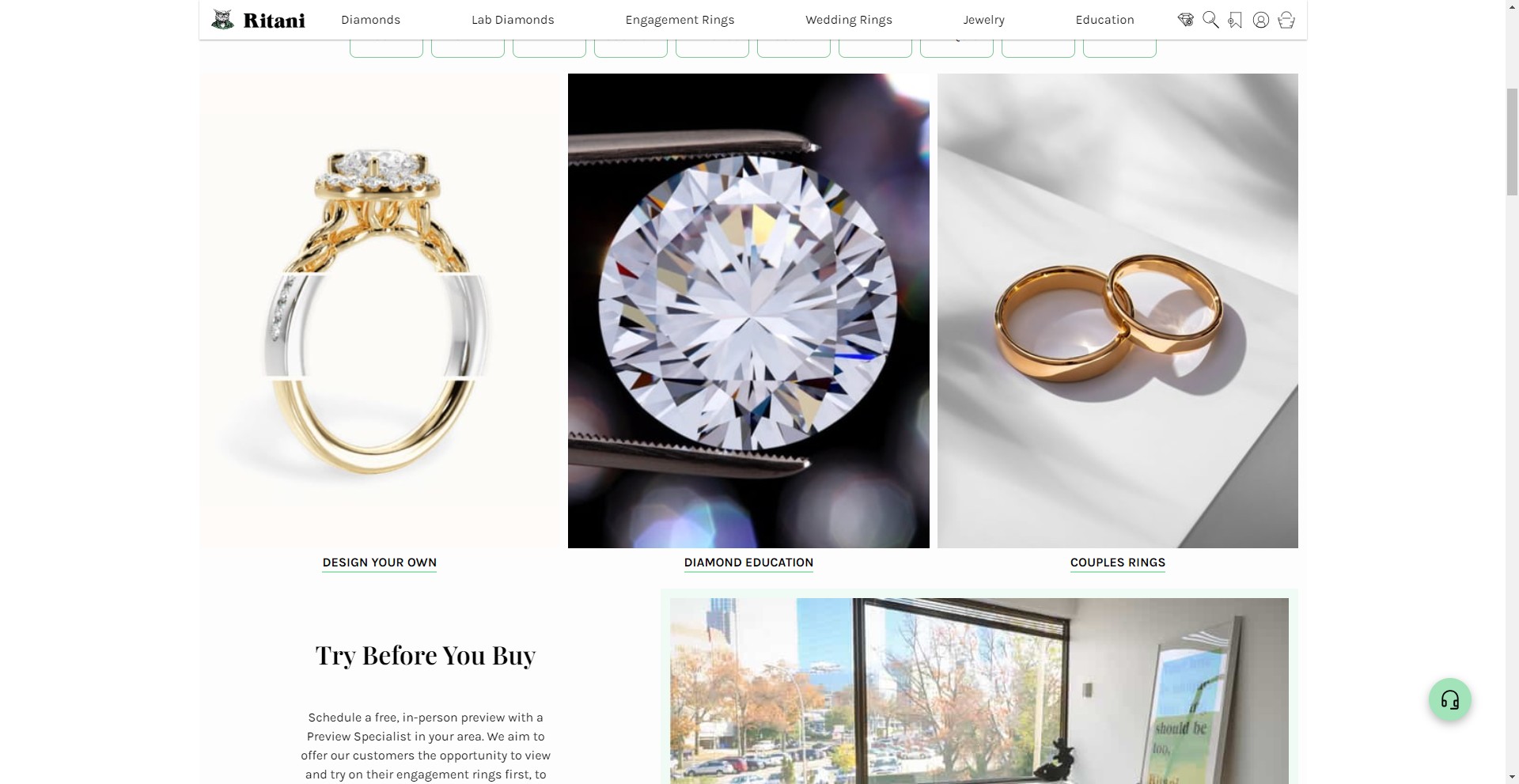Expand the Engagement Rings menu
Screen dimensions: 1519x784
click(680, 20)
